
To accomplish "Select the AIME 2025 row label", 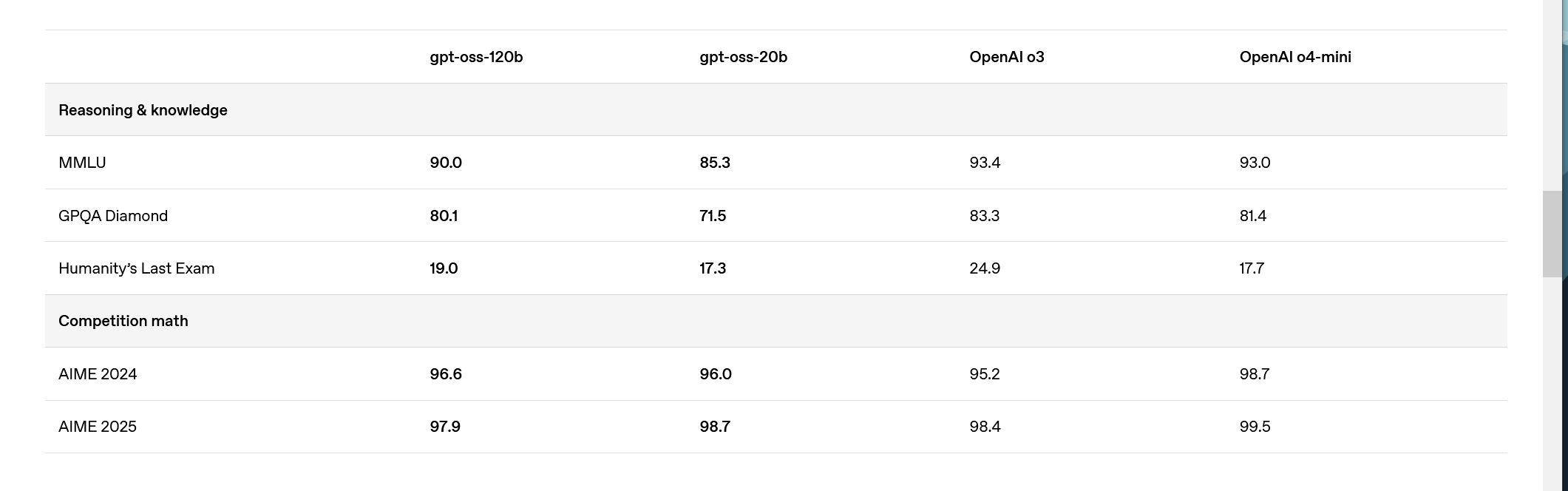I will (x=98, y=427).
